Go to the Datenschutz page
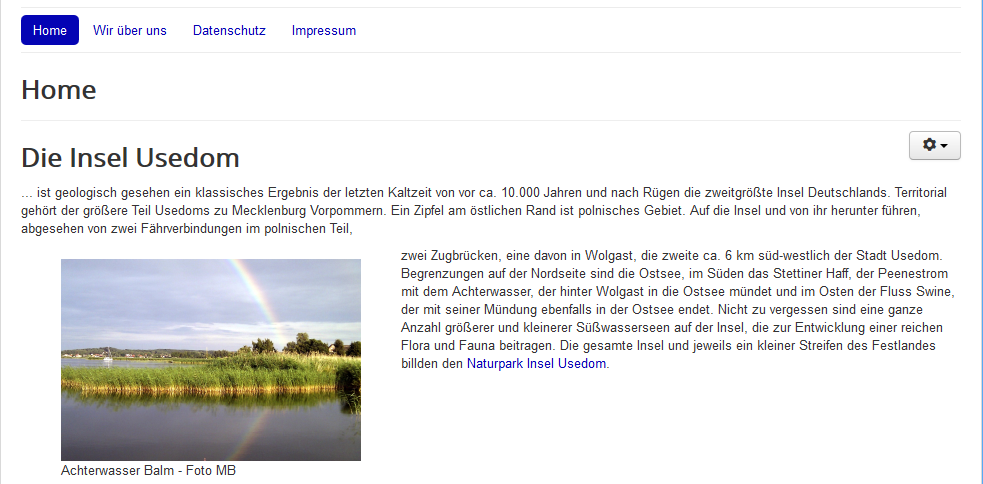 click(x=229, y=30)
